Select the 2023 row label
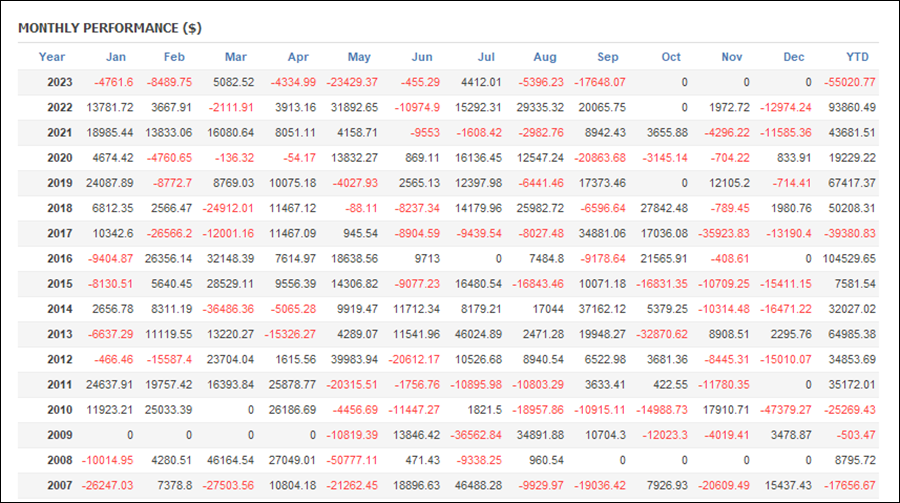 click(60, 82)
